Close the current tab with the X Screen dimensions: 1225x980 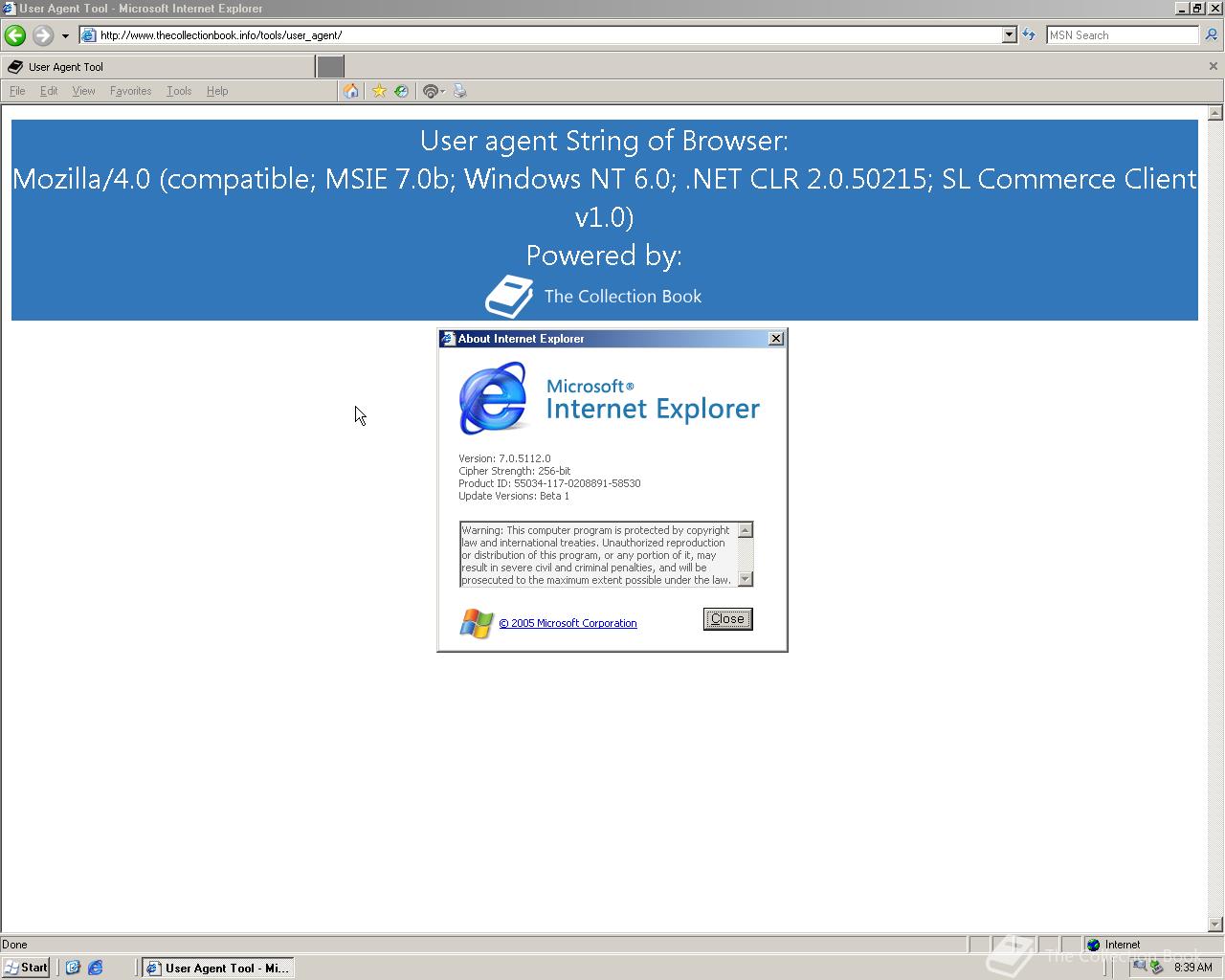pos(1214,66)
